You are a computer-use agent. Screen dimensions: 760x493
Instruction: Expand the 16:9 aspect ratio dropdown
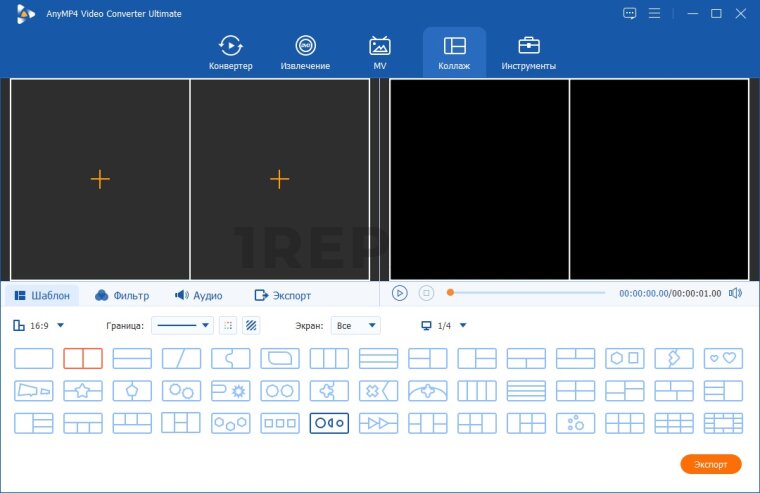coord(40,325)
